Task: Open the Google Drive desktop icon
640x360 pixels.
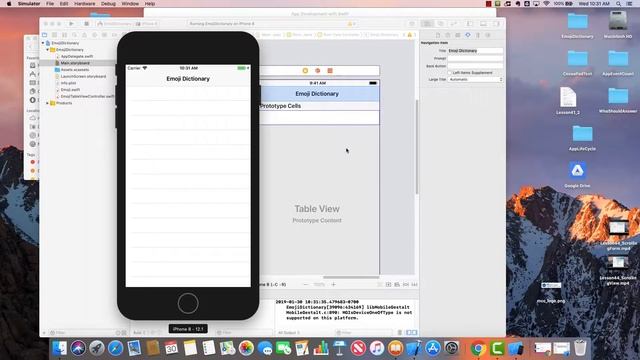Action: pyautogui.click(x=577, y=174)
